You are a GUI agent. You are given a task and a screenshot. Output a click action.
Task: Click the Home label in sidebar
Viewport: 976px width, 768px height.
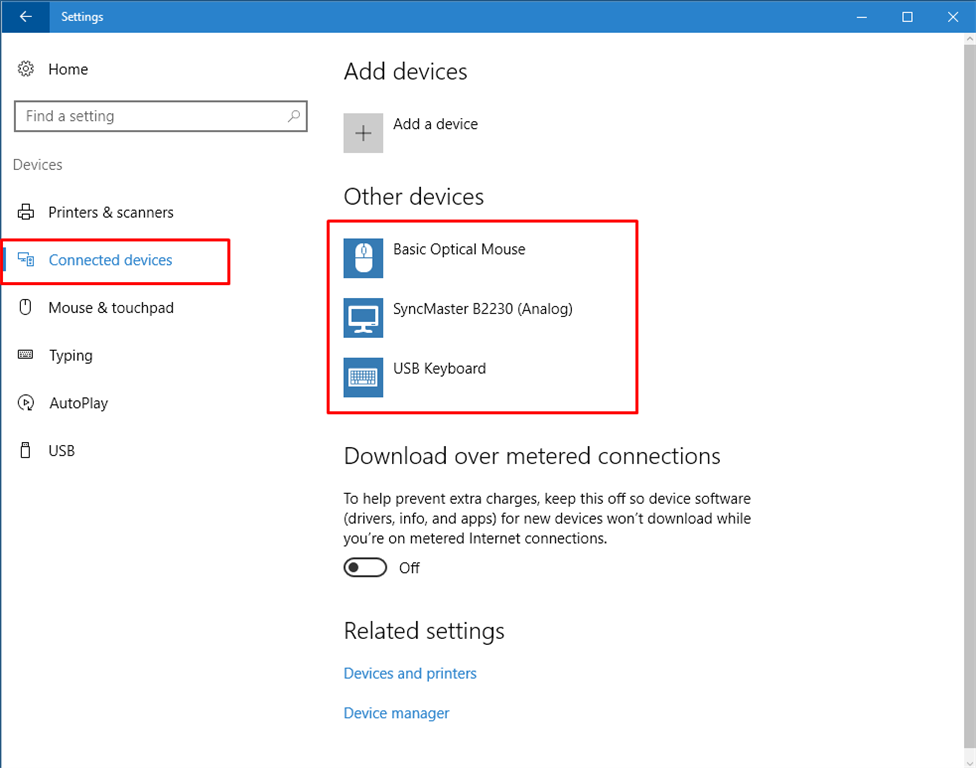68,69
